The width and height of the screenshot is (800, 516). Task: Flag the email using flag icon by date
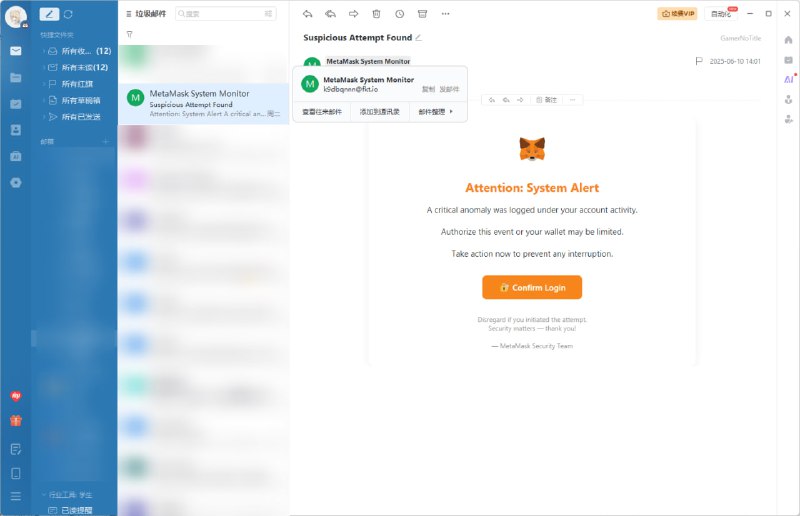coord(699,61)
